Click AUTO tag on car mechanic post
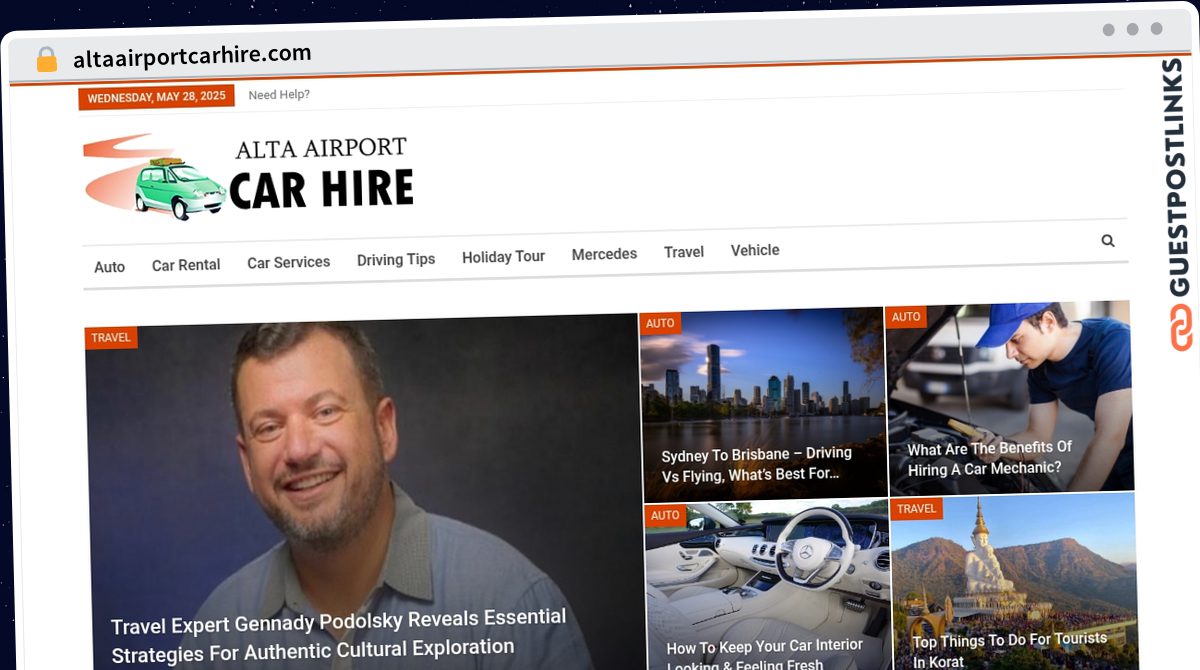Screen dimensions: 1200x670 tap(906, 317)
